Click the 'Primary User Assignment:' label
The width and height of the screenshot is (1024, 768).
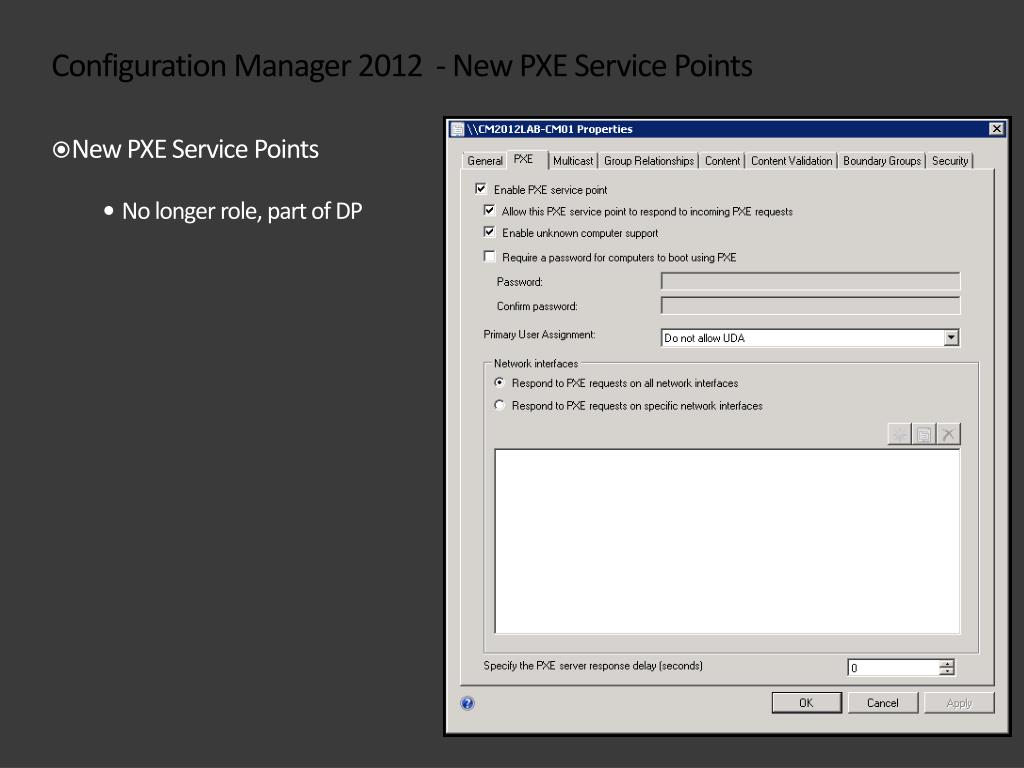(x=539, y=334)
